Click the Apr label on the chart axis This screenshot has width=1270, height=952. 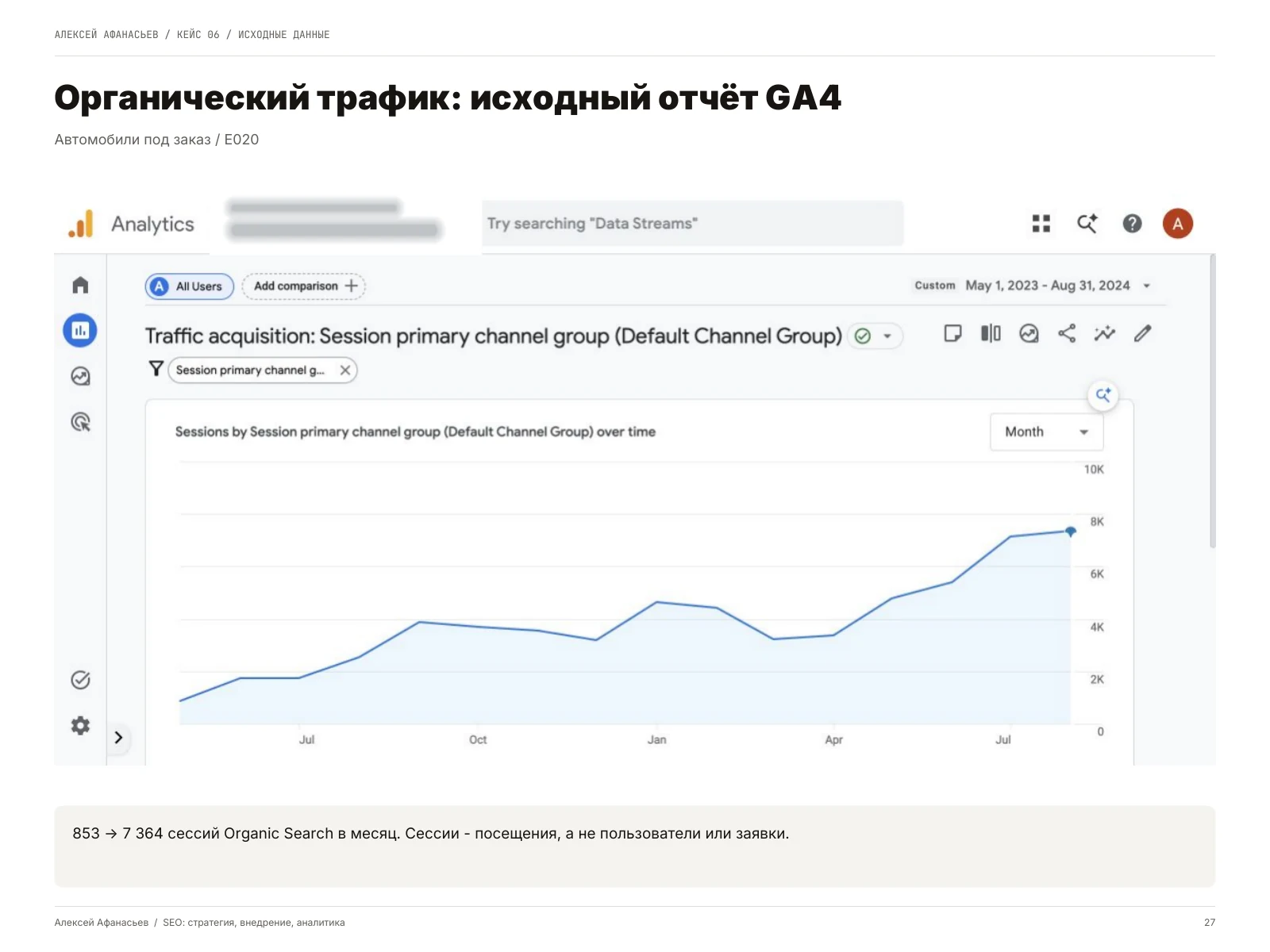coord(833,739)
